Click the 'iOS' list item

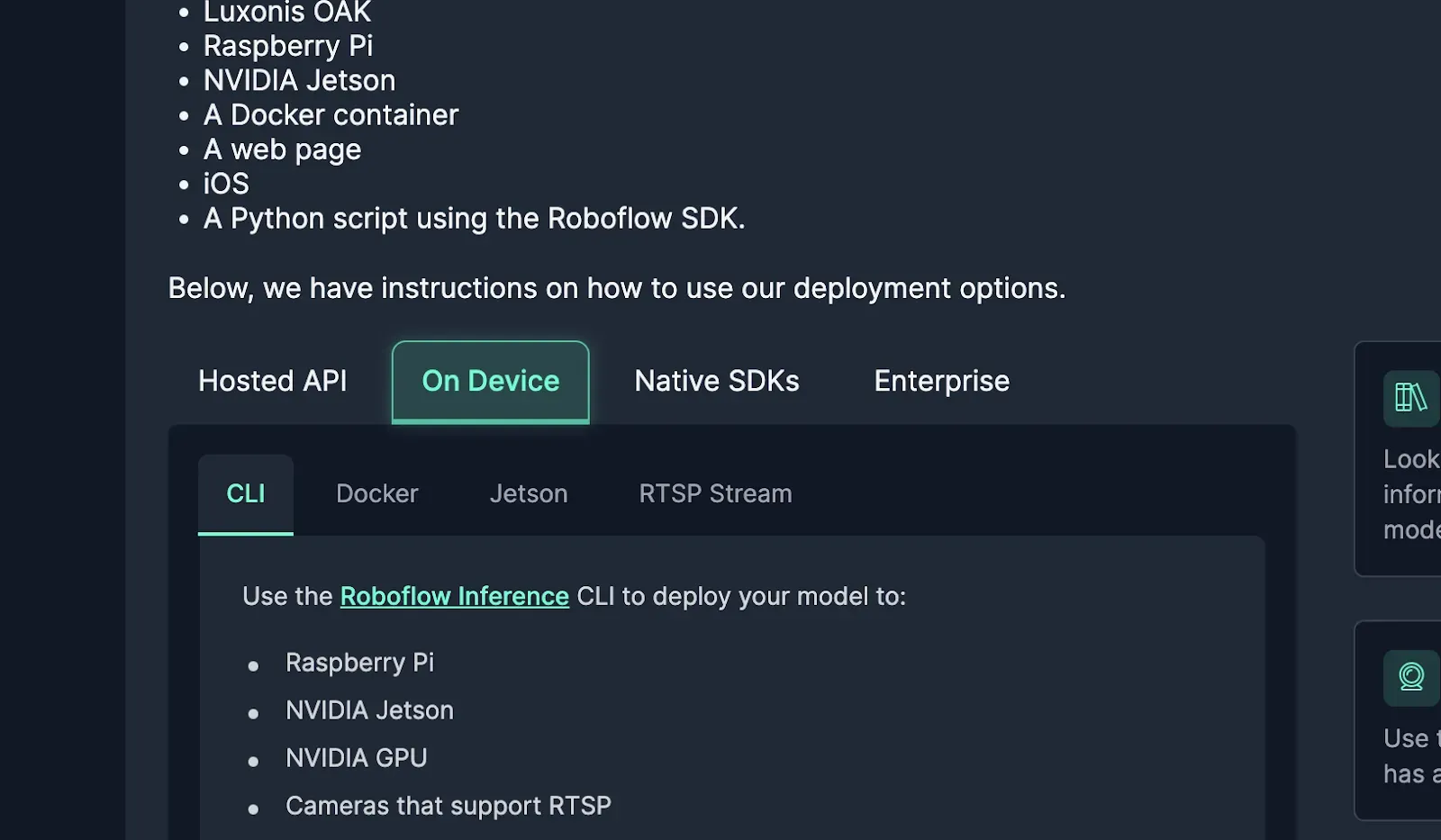[226, 184]
